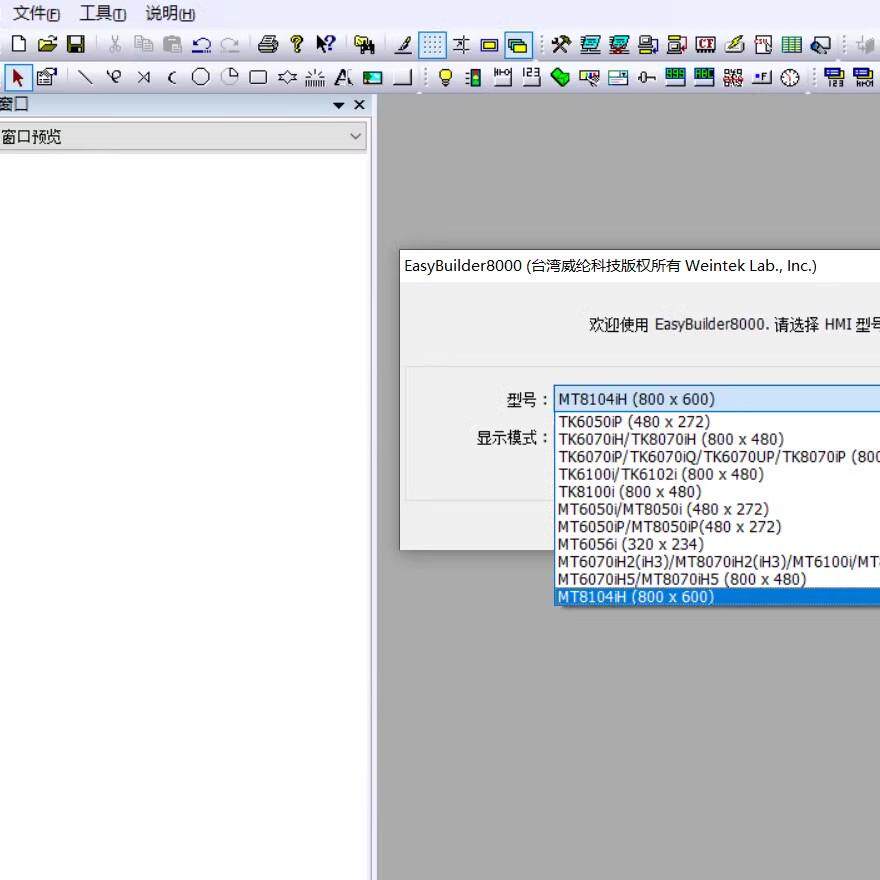880x880 pixels.
Task: Select the Picture image tool
Action: pyautogui.click(x=373, y=77)
